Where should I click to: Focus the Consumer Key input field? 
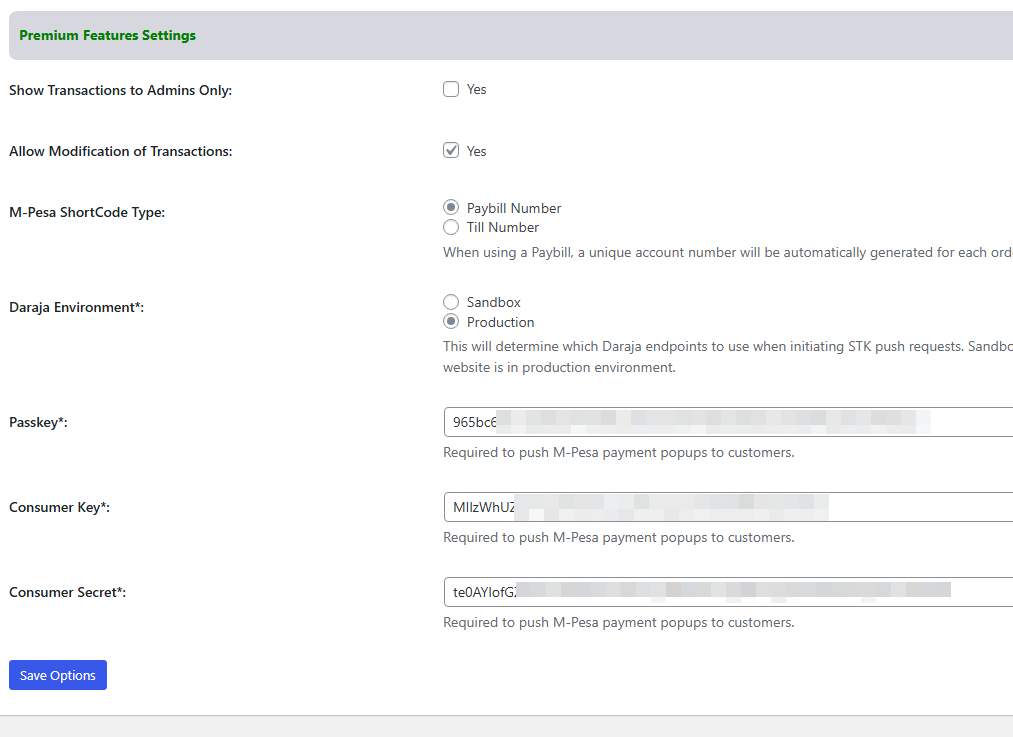pos(728,507)
